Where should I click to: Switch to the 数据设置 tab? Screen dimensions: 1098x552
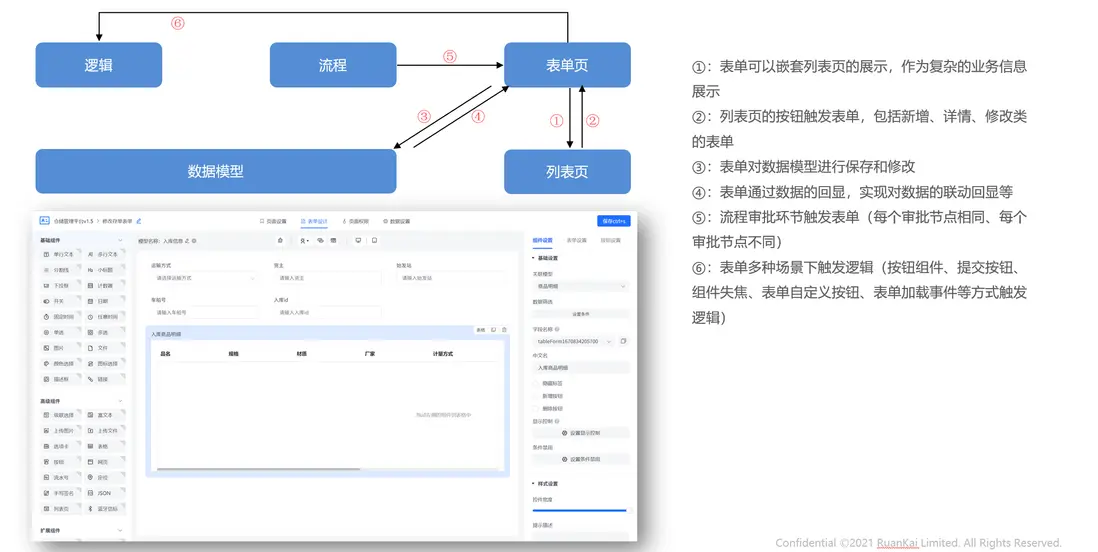click(396, 221)
